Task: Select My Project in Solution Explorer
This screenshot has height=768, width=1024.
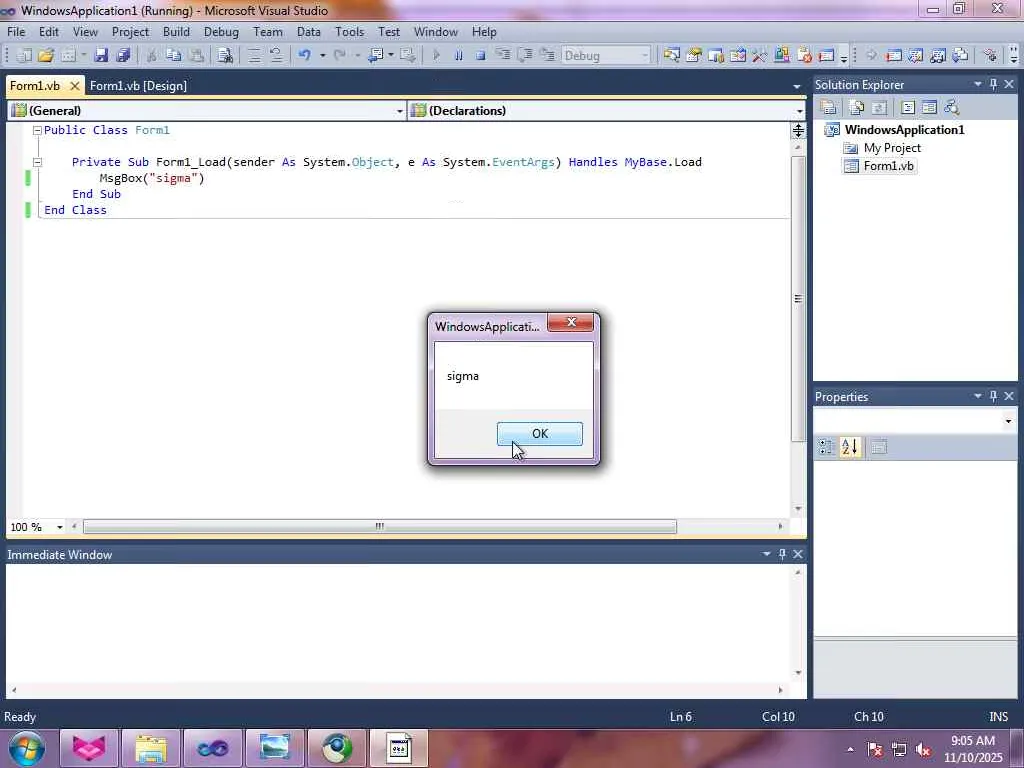Action: pyautogui.click(x=892, y=148)
